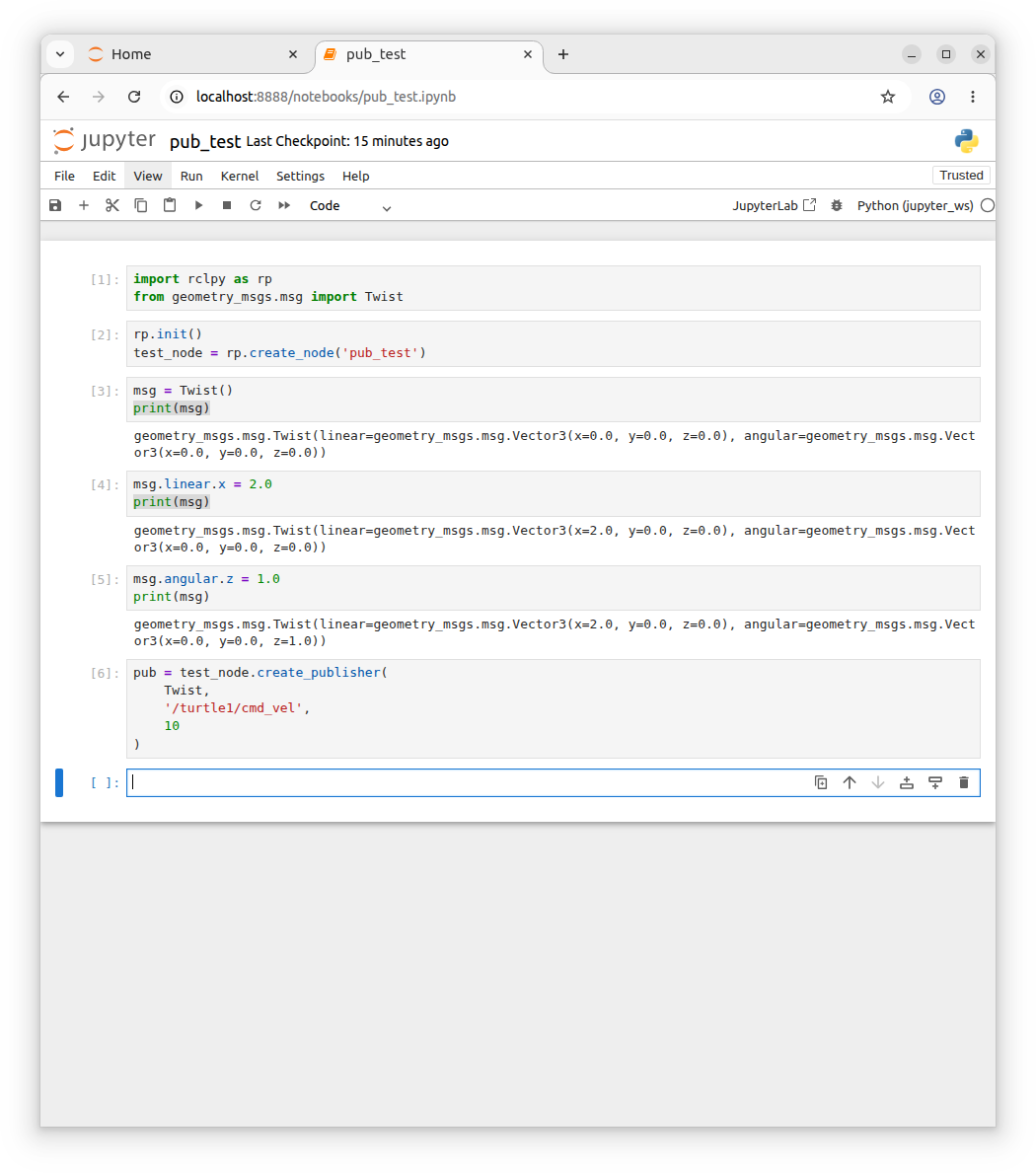This screenshot has height=1173, width=1036.
Task: Insert a new cell below with plus icon
Action: (84, 205)
